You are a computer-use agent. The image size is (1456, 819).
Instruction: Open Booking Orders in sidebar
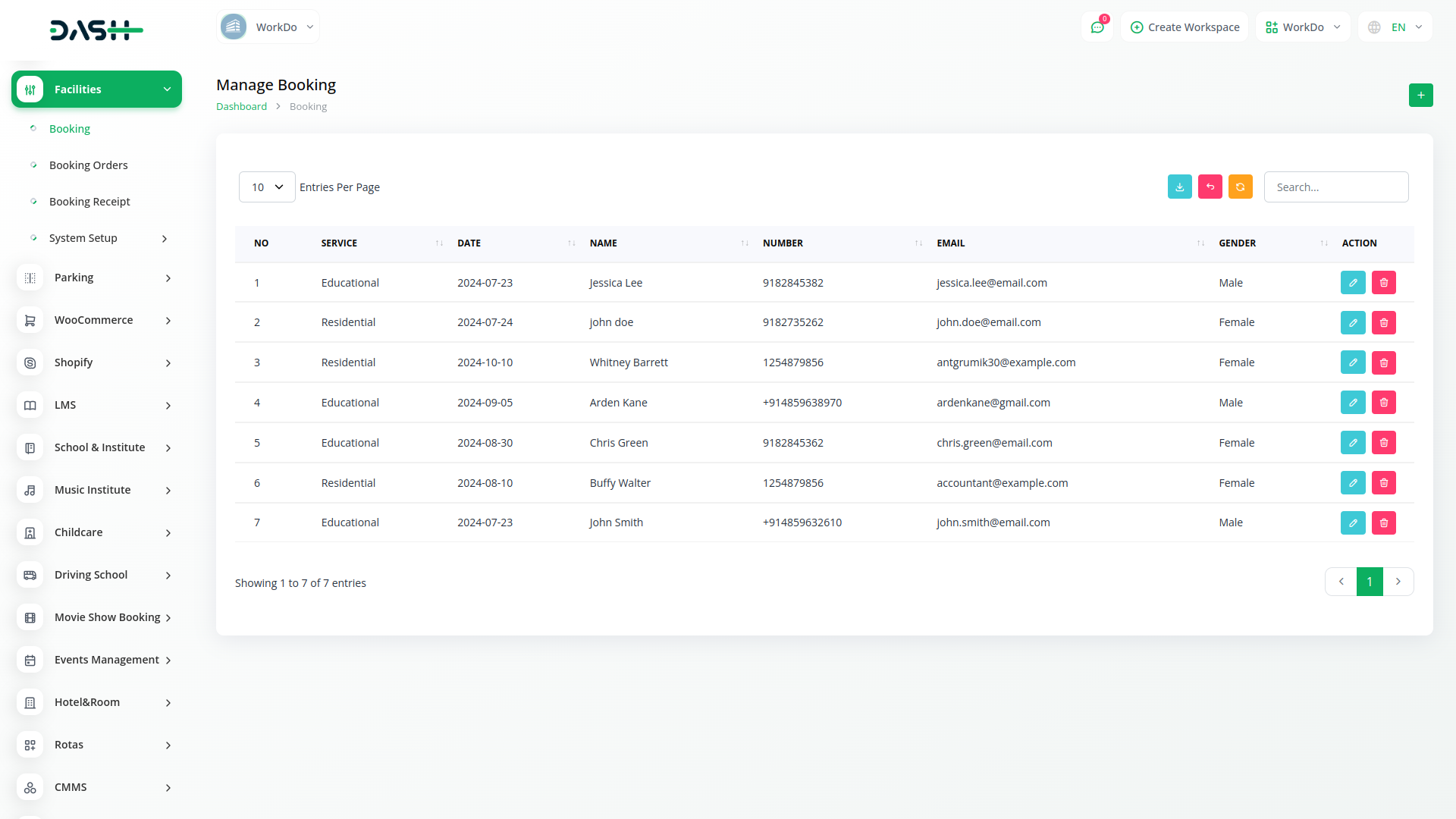tap(88, 165)
